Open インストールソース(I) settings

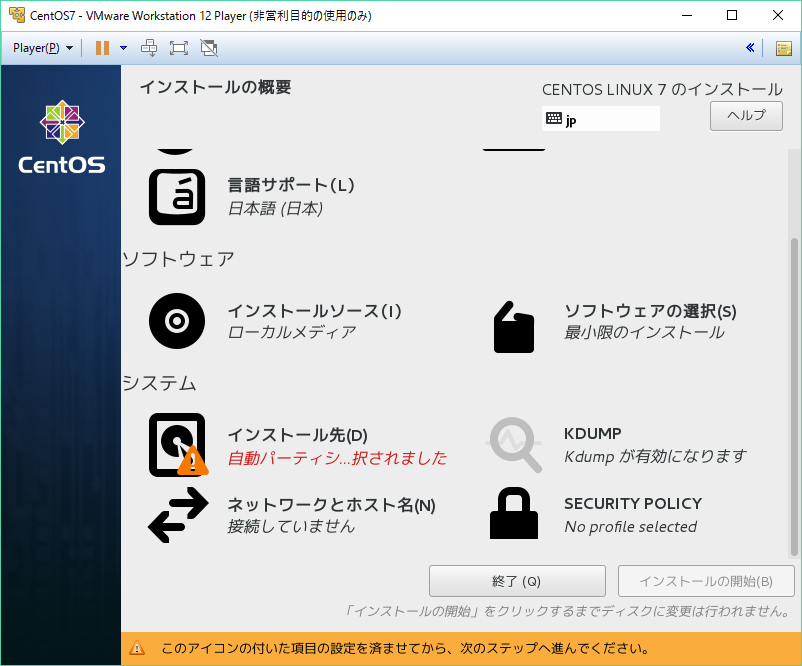pyautogui.click(x=314, y=310)
